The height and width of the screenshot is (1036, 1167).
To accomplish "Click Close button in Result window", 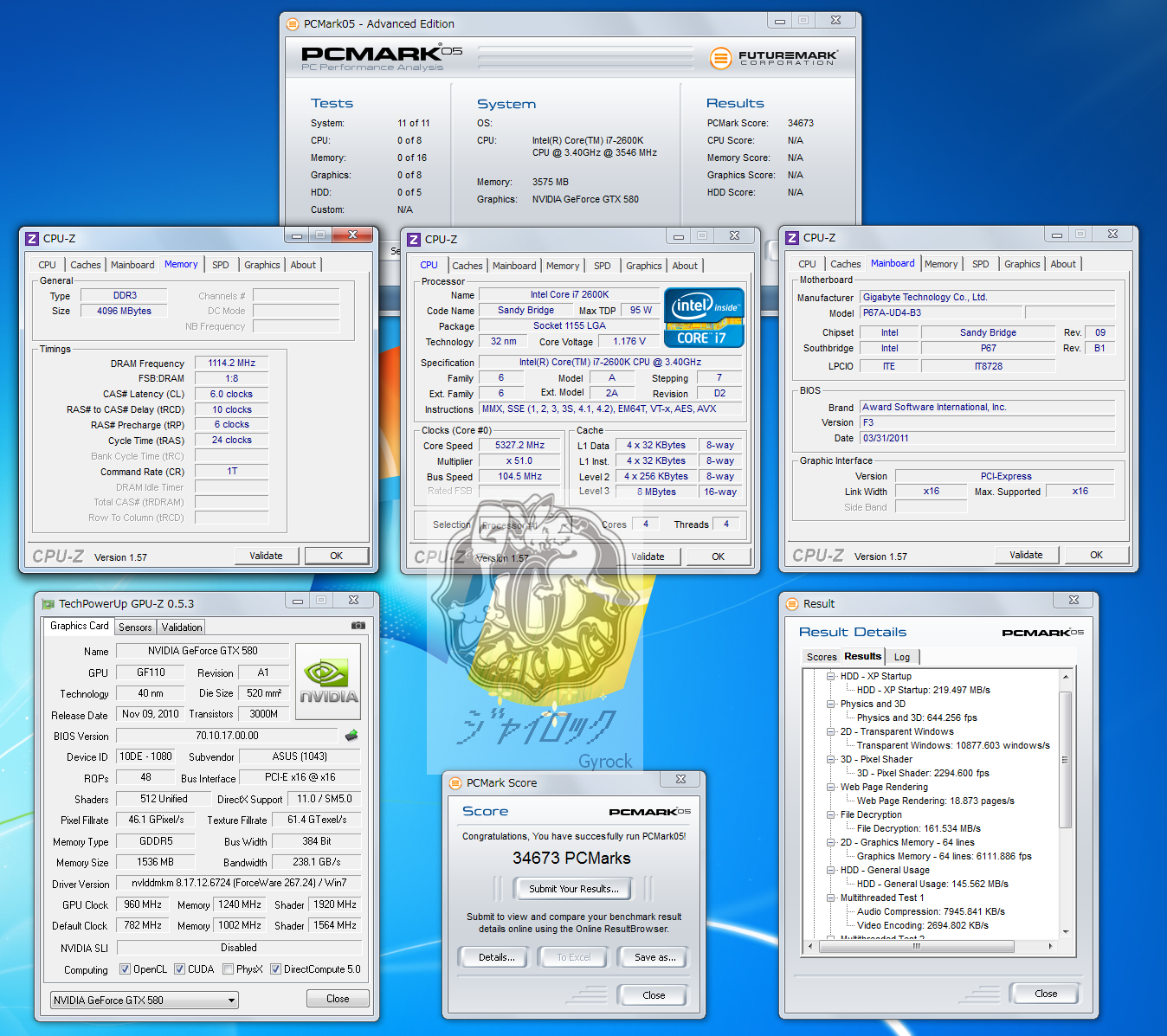I will 1046,994.
